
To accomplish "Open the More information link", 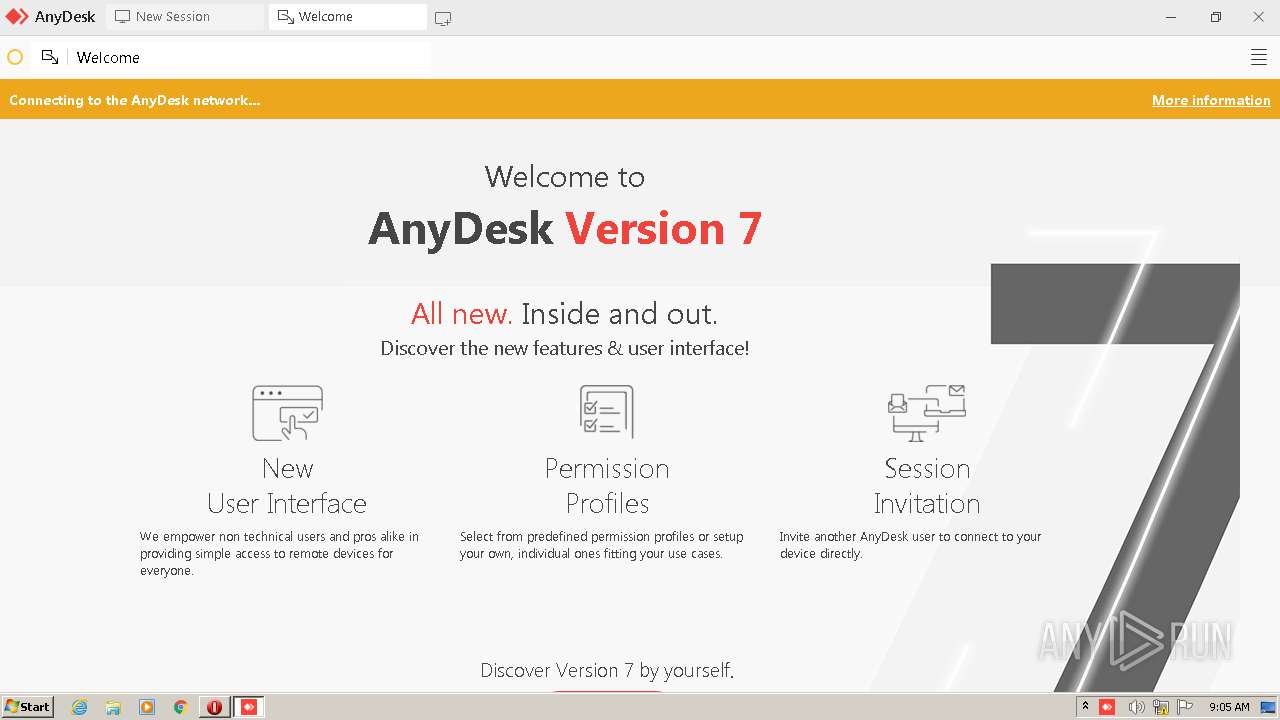I will [x=1211, y=100].
